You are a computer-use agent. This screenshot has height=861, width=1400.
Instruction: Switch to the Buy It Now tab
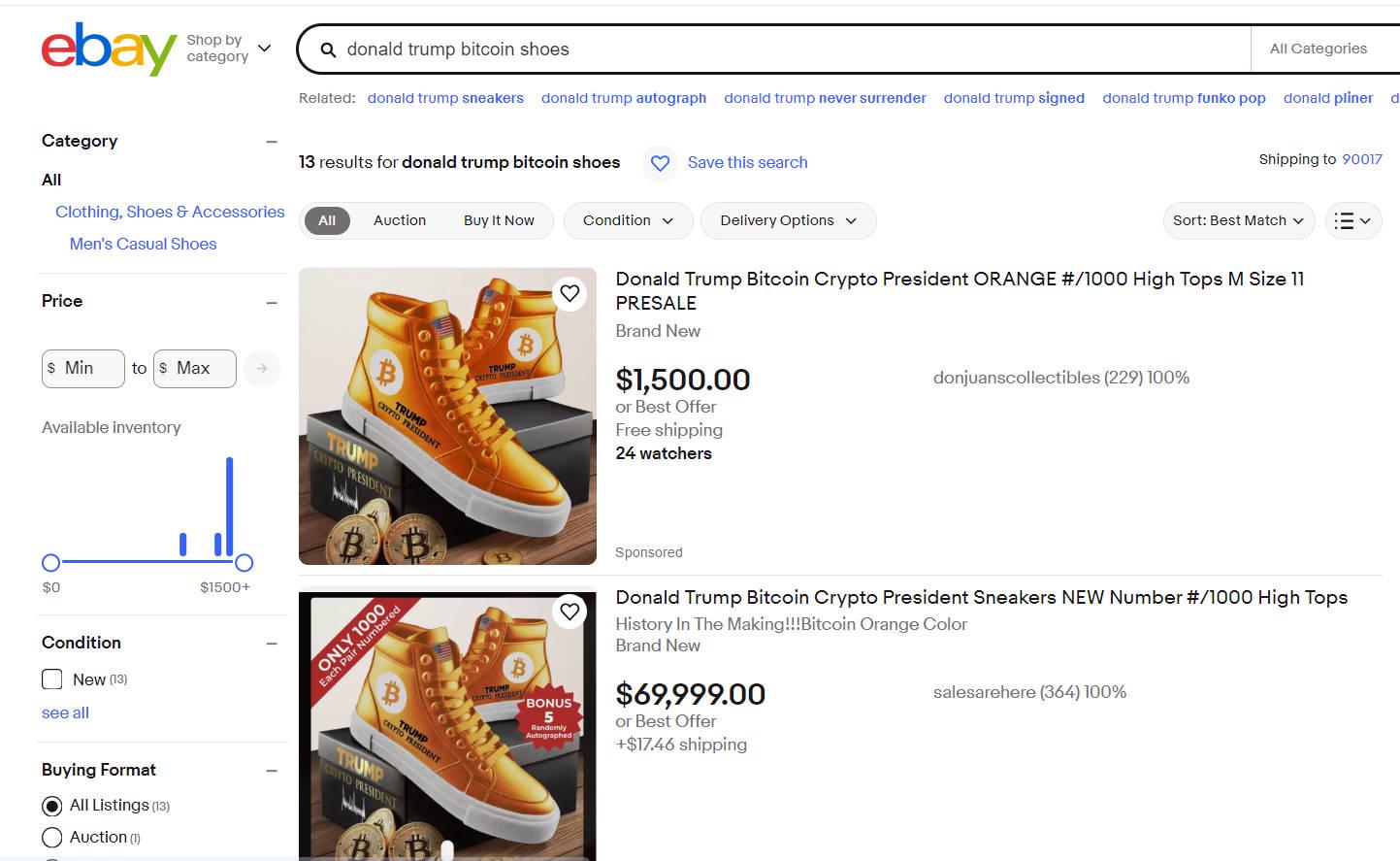(499, 220)
